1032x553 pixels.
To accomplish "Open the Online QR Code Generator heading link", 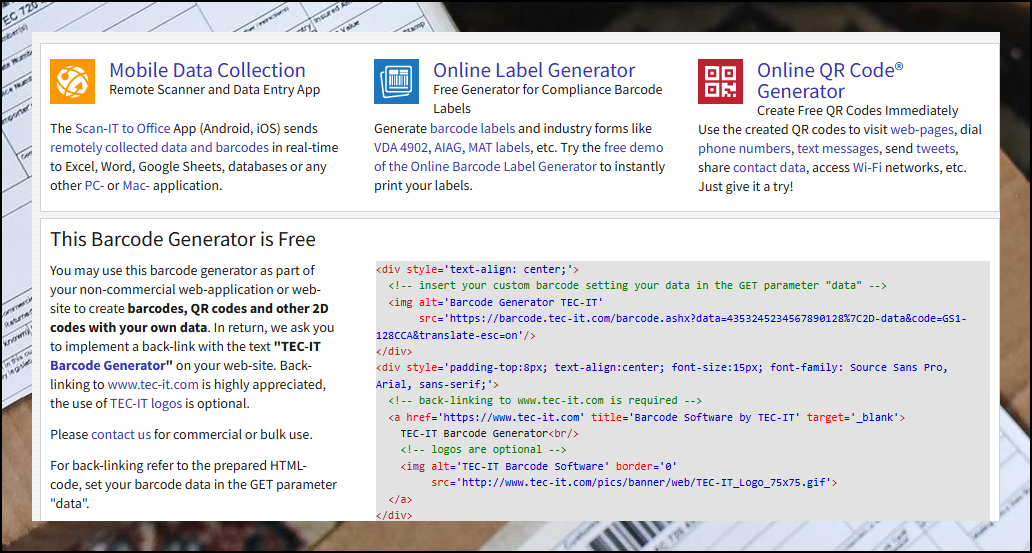I will tap(831, 80).
